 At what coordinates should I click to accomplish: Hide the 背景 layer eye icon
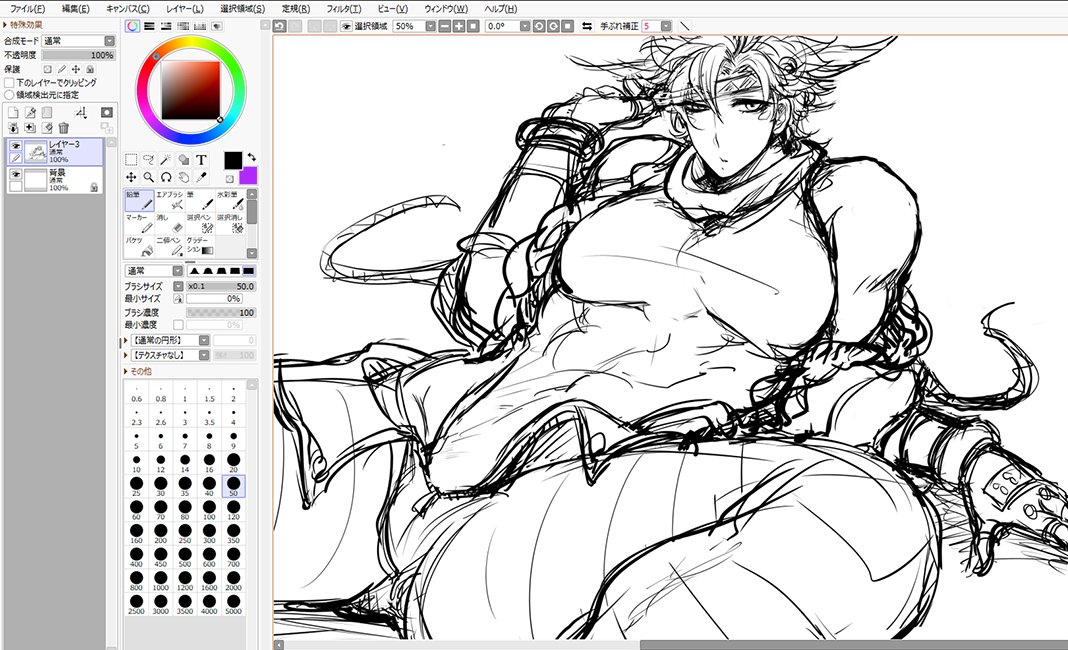(16, 174)
